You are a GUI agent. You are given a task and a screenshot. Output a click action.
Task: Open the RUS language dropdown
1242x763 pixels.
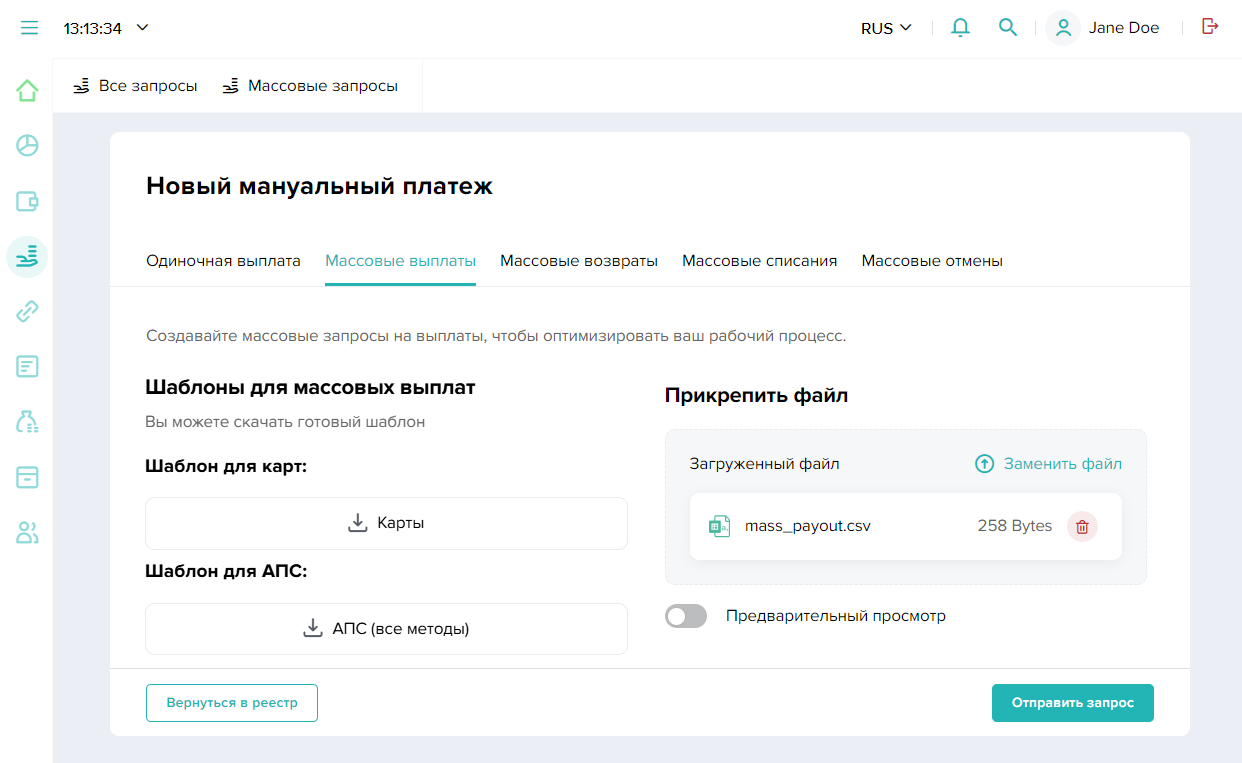tap(886, 28)
